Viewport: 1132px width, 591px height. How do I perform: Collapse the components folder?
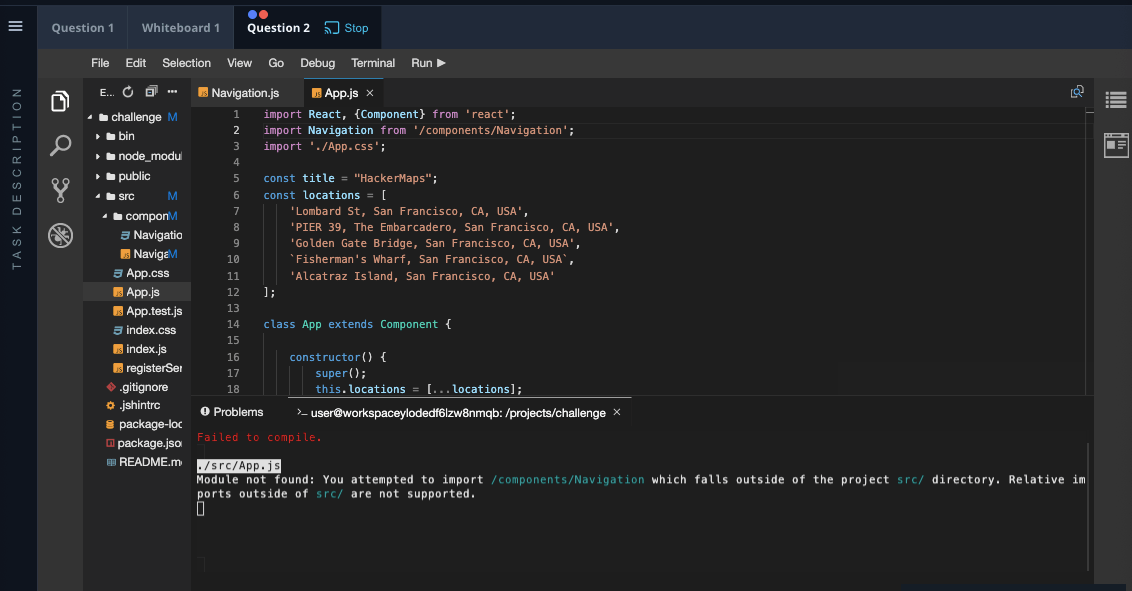pos(105,216)
